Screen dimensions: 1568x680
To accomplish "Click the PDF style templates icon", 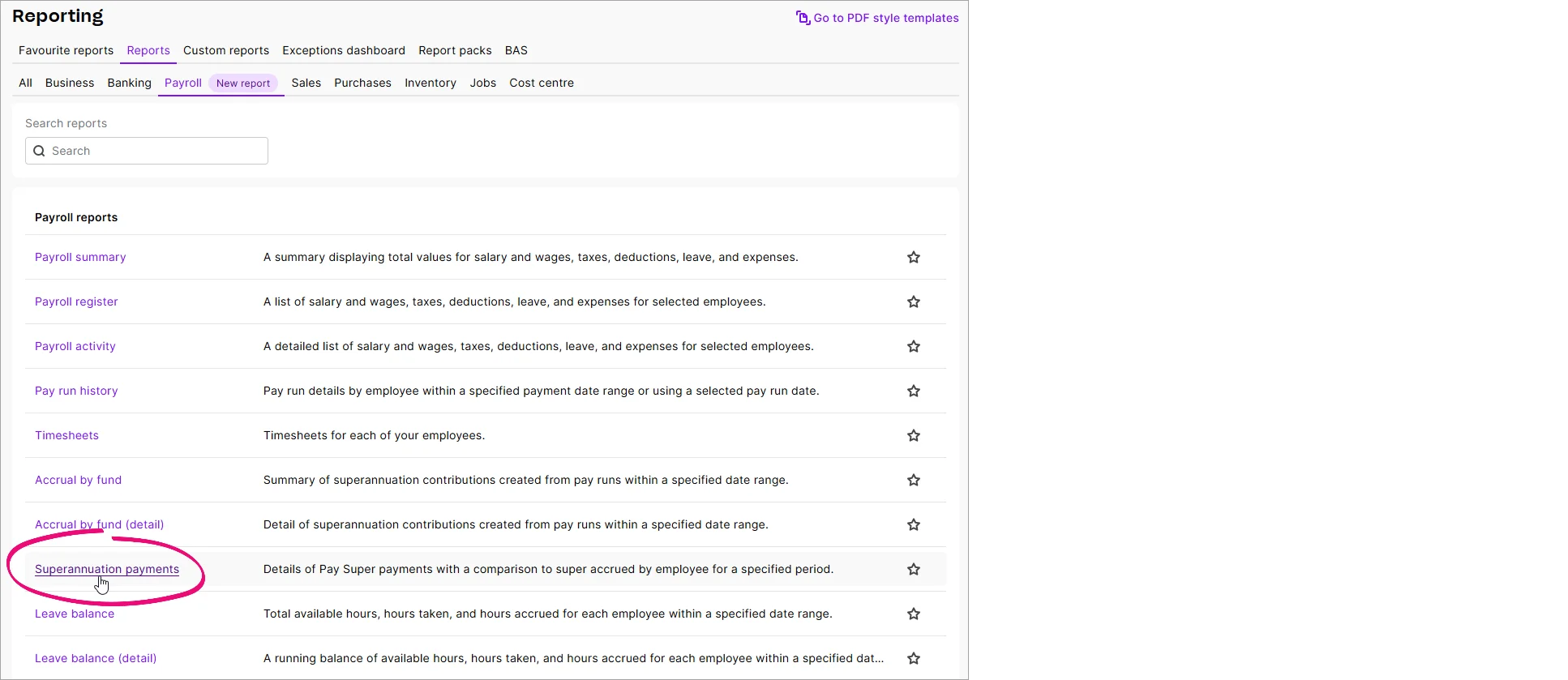I will tap(803, 18).
